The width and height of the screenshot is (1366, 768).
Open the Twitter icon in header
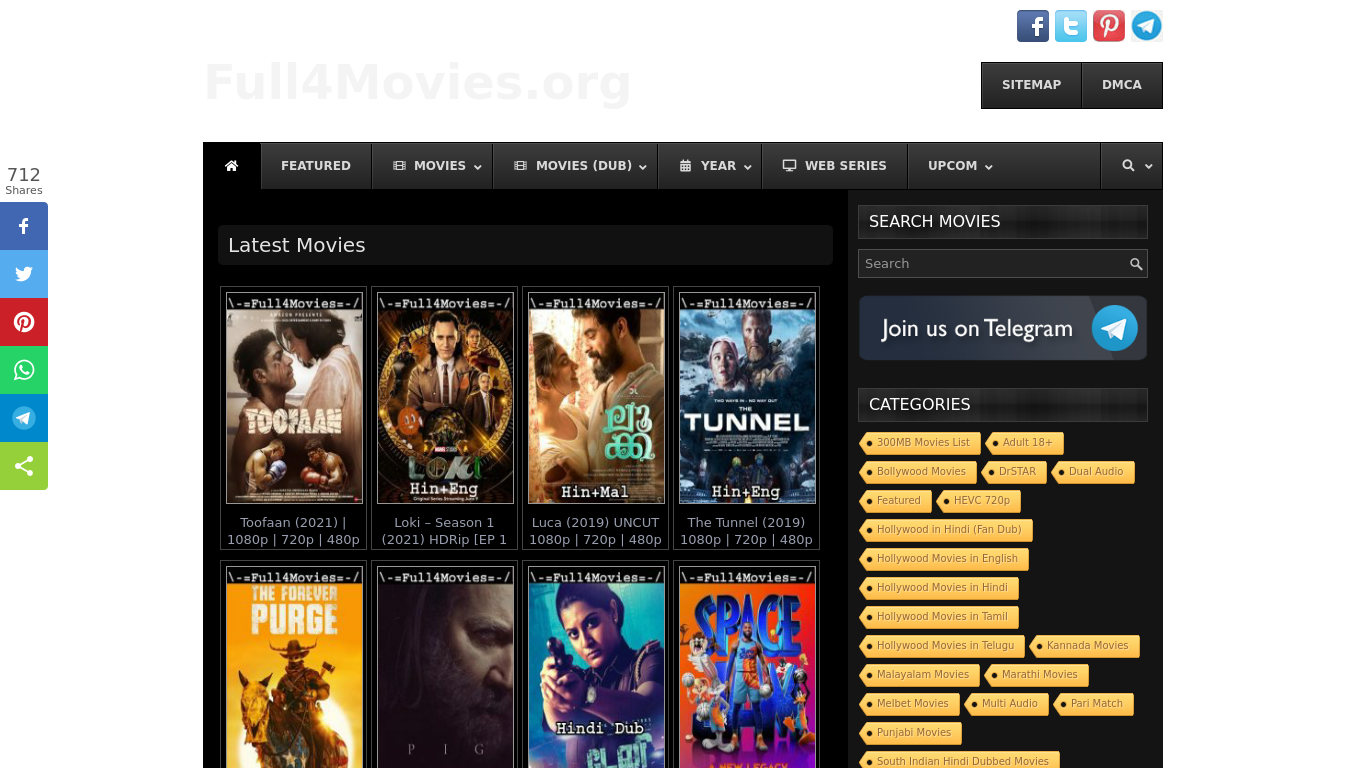pos(1071,26)
